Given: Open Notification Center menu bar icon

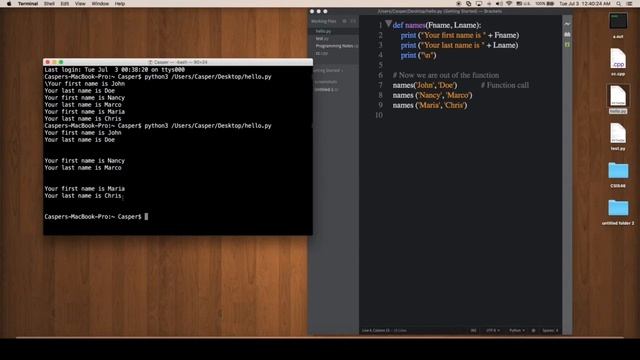Looking at the screenshot, I should click(x=630, y=4).
